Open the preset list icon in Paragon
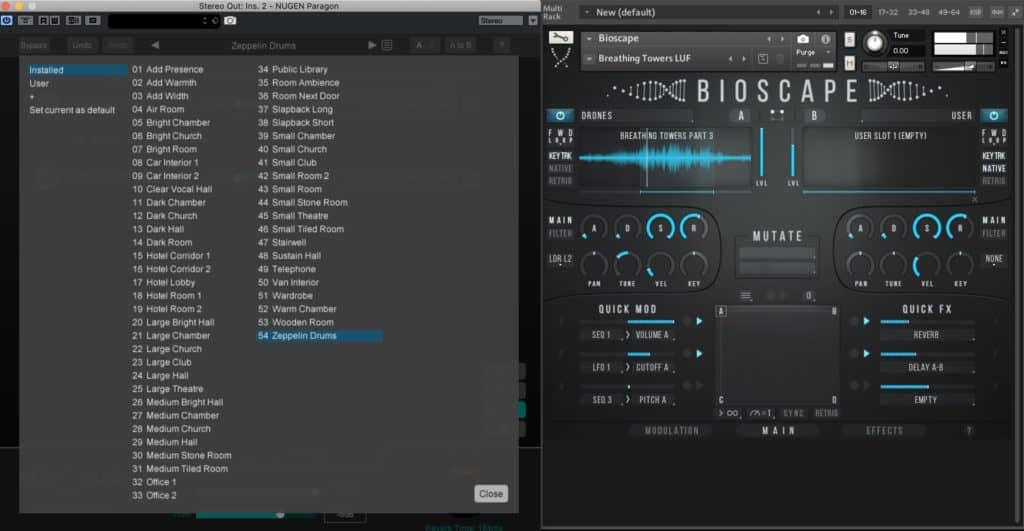 tap(387, 45)
